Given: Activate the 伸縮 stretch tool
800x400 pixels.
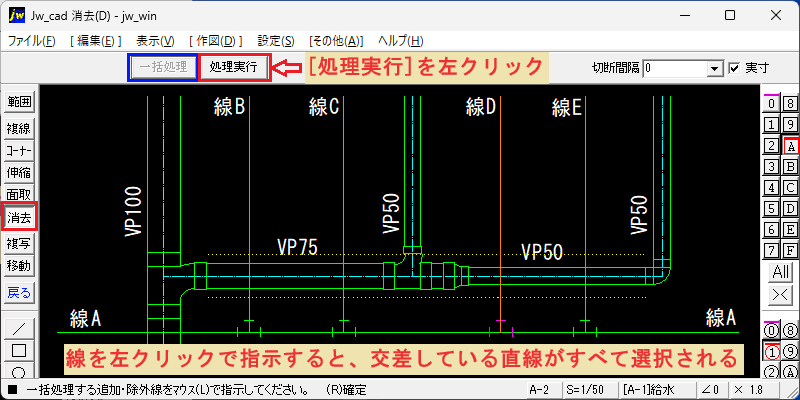Looking at the screenshot, I should tap(19, 173).
